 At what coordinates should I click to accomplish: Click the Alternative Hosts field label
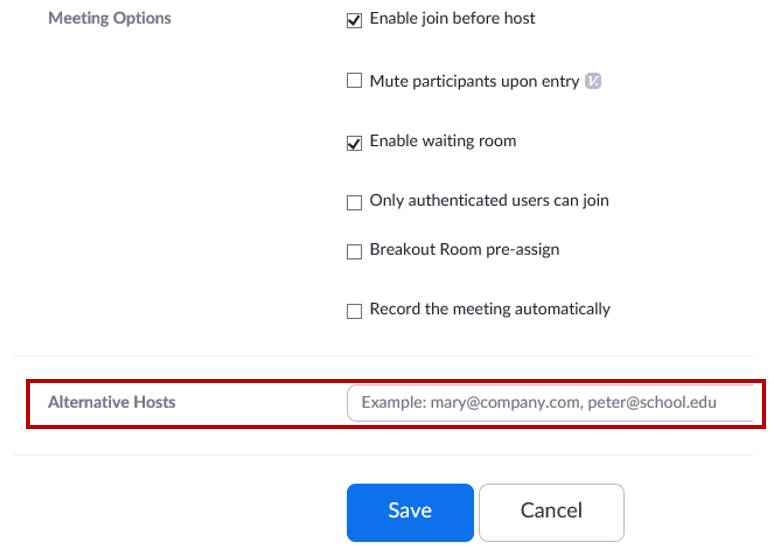(x=112, y=402)
